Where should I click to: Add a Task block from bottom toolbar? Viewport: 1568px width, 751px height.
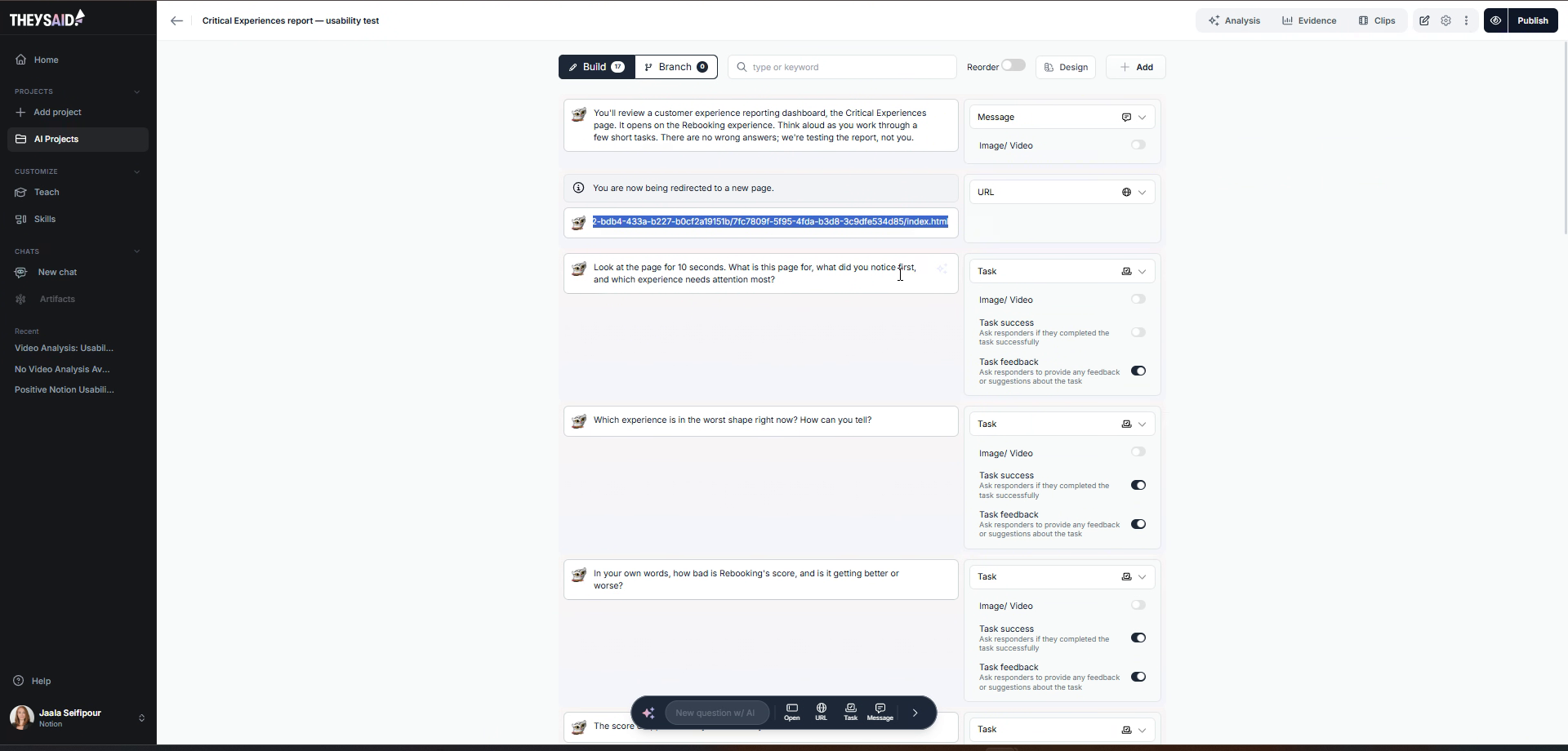(x=850, y=713)
